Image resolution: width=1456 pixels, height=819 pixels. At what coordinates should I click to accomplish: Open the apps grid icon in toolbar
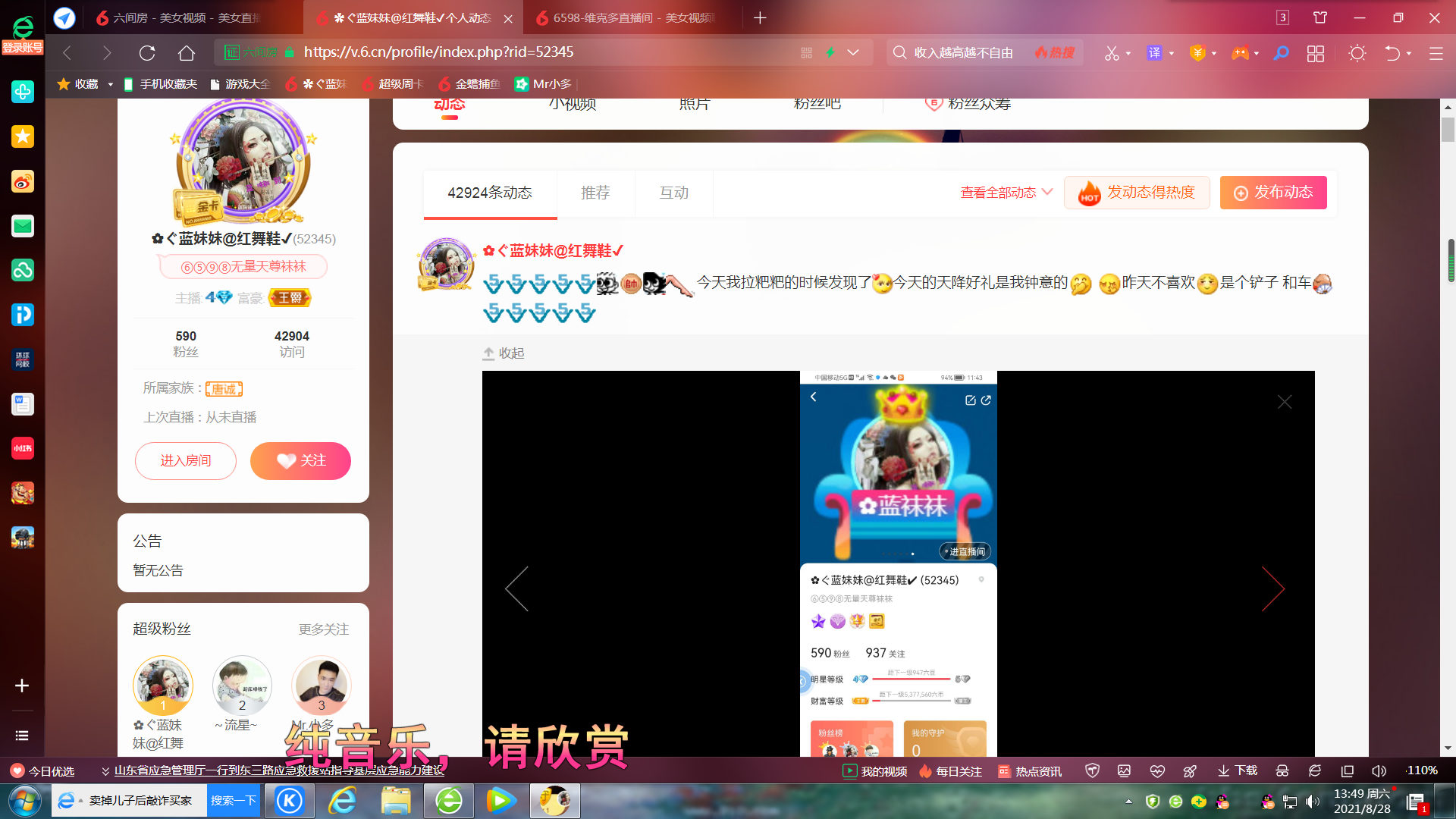coord(1316,53)
